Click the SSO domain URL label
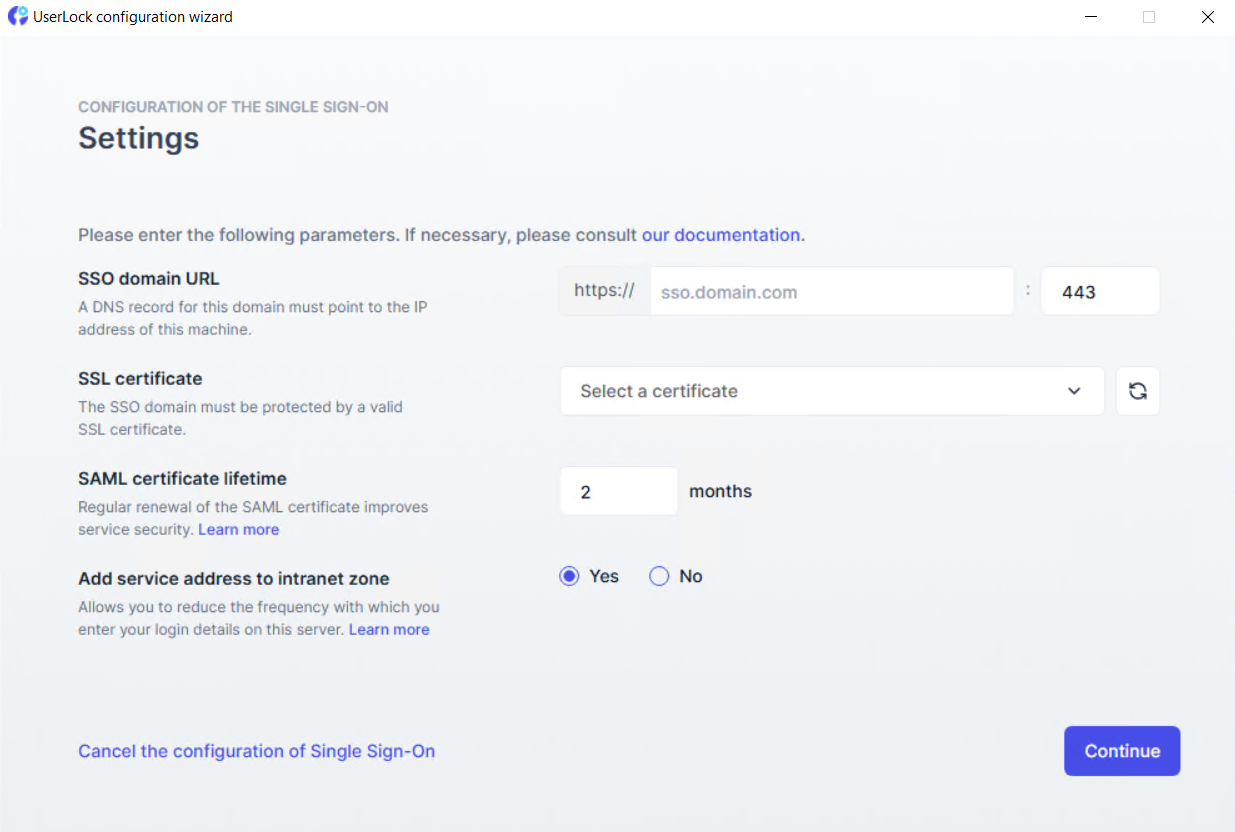Screen dimensions: 1235x832 (x=149, y=279)
